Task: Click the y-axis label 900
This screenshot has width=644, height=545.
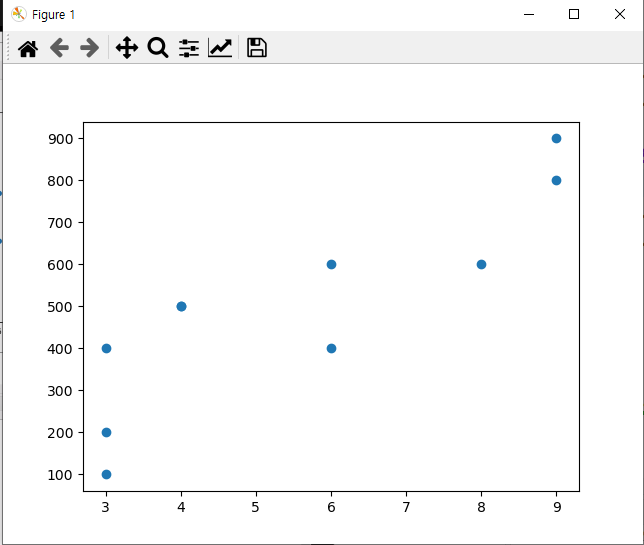Action: (60, 139)
